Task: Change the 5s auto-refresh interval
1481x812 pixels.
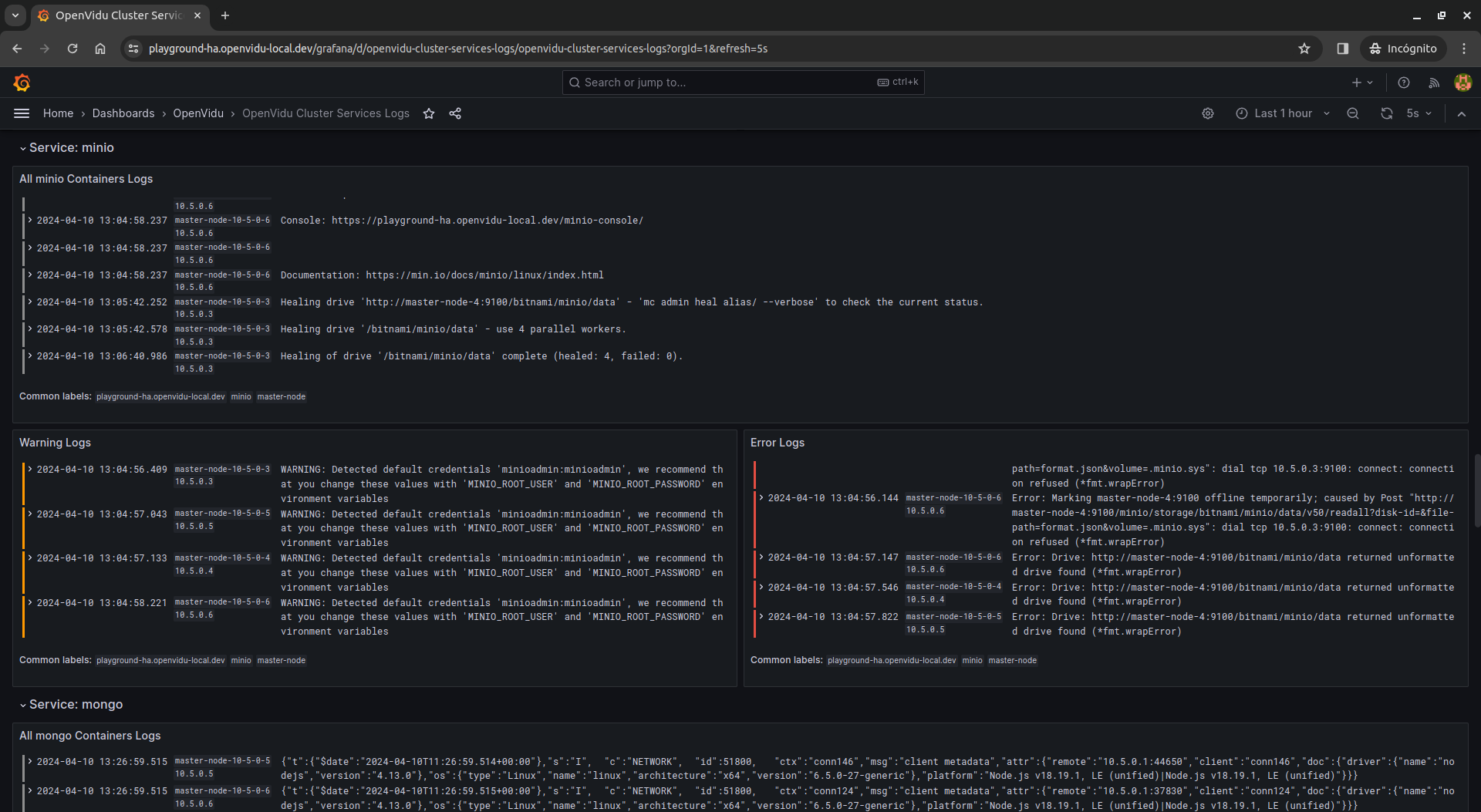Action: tap(1418, 113)
